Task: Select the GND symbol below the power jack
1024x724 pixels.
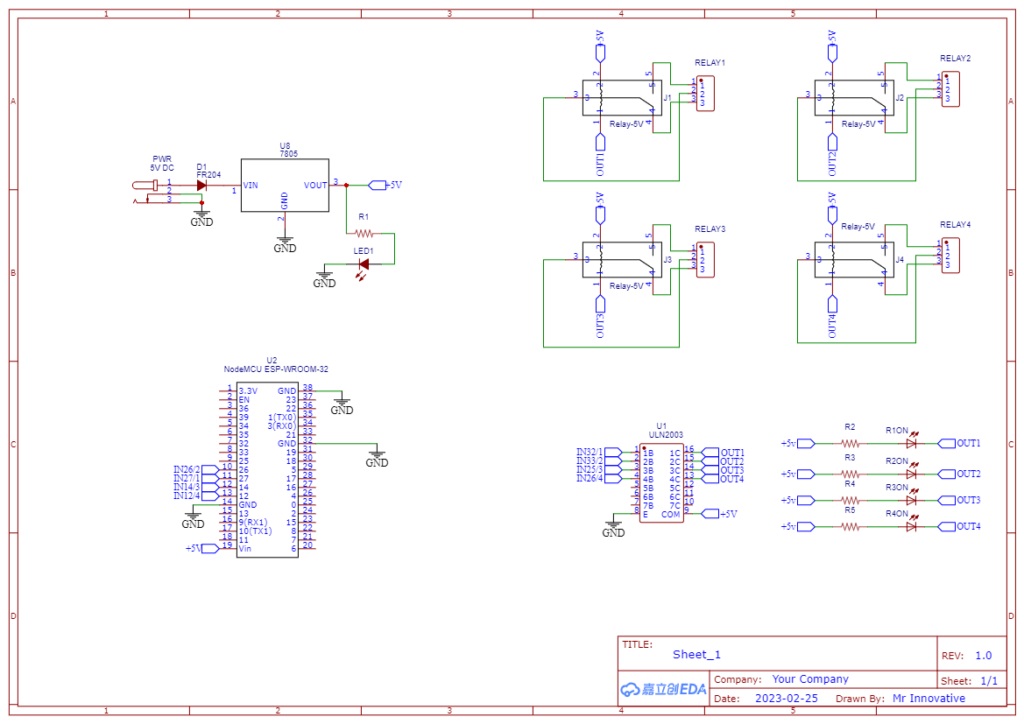Action: point(202,218)
